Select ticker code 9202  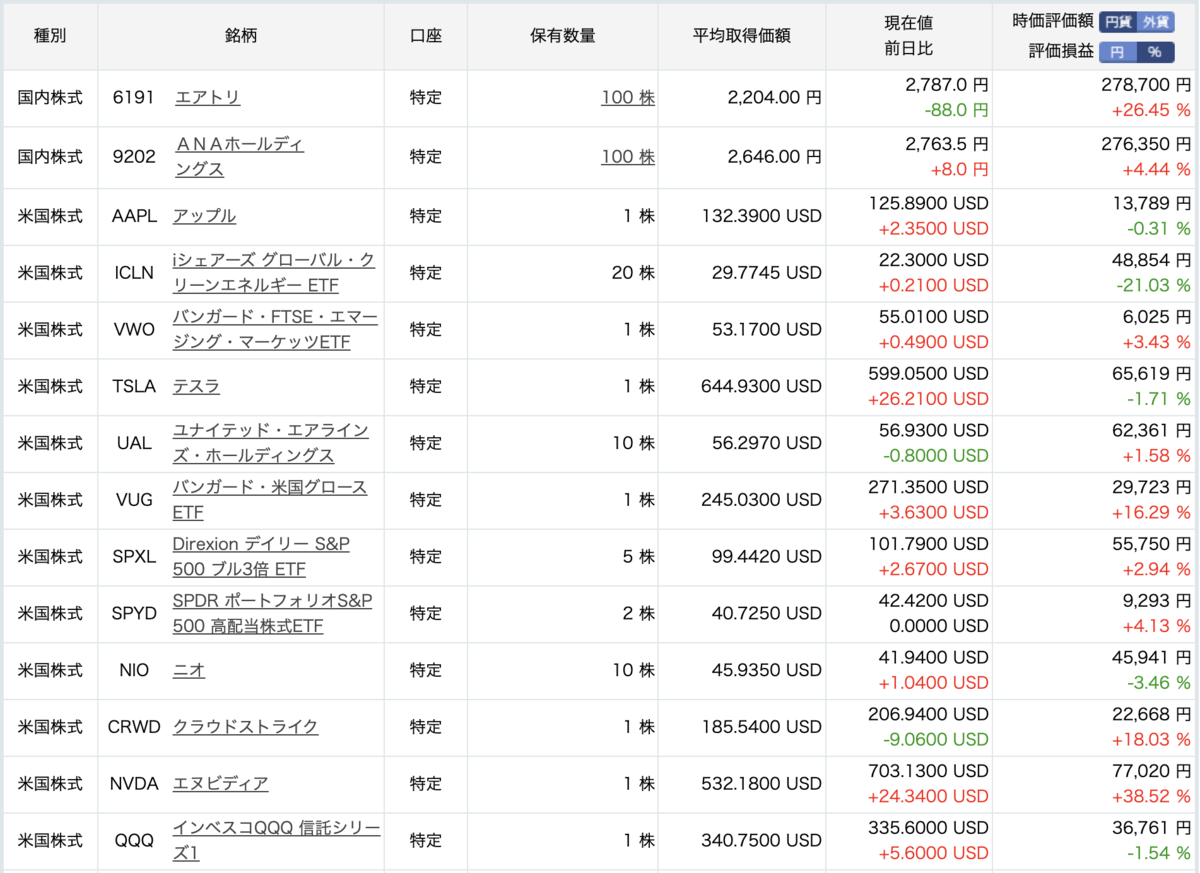pyautogui.click(x=134, y=157)
